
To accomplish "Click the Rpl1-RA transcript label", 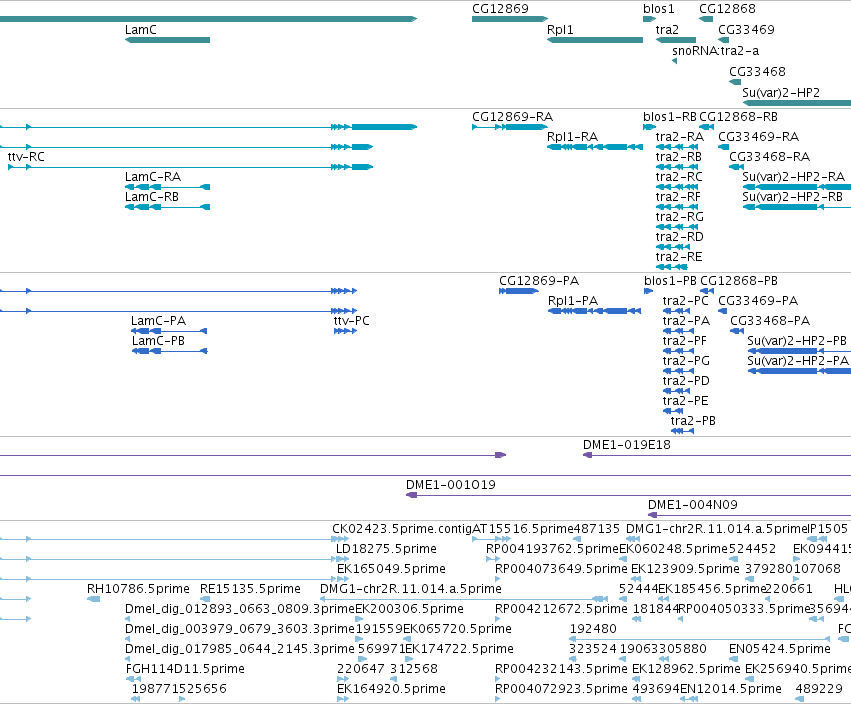I will click(x=573, y=137).
